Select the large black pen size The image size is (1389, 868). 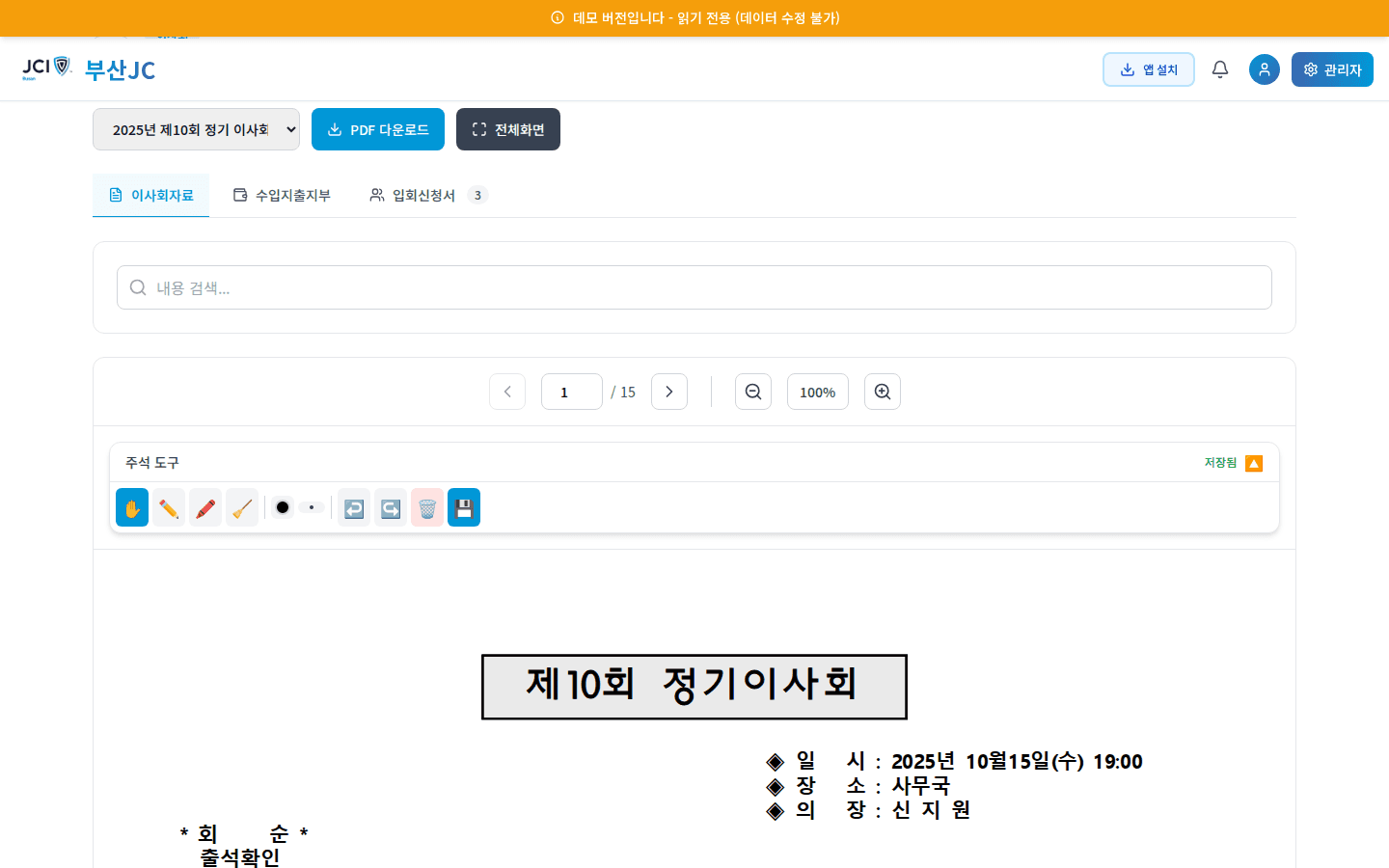tap(282, 506)
